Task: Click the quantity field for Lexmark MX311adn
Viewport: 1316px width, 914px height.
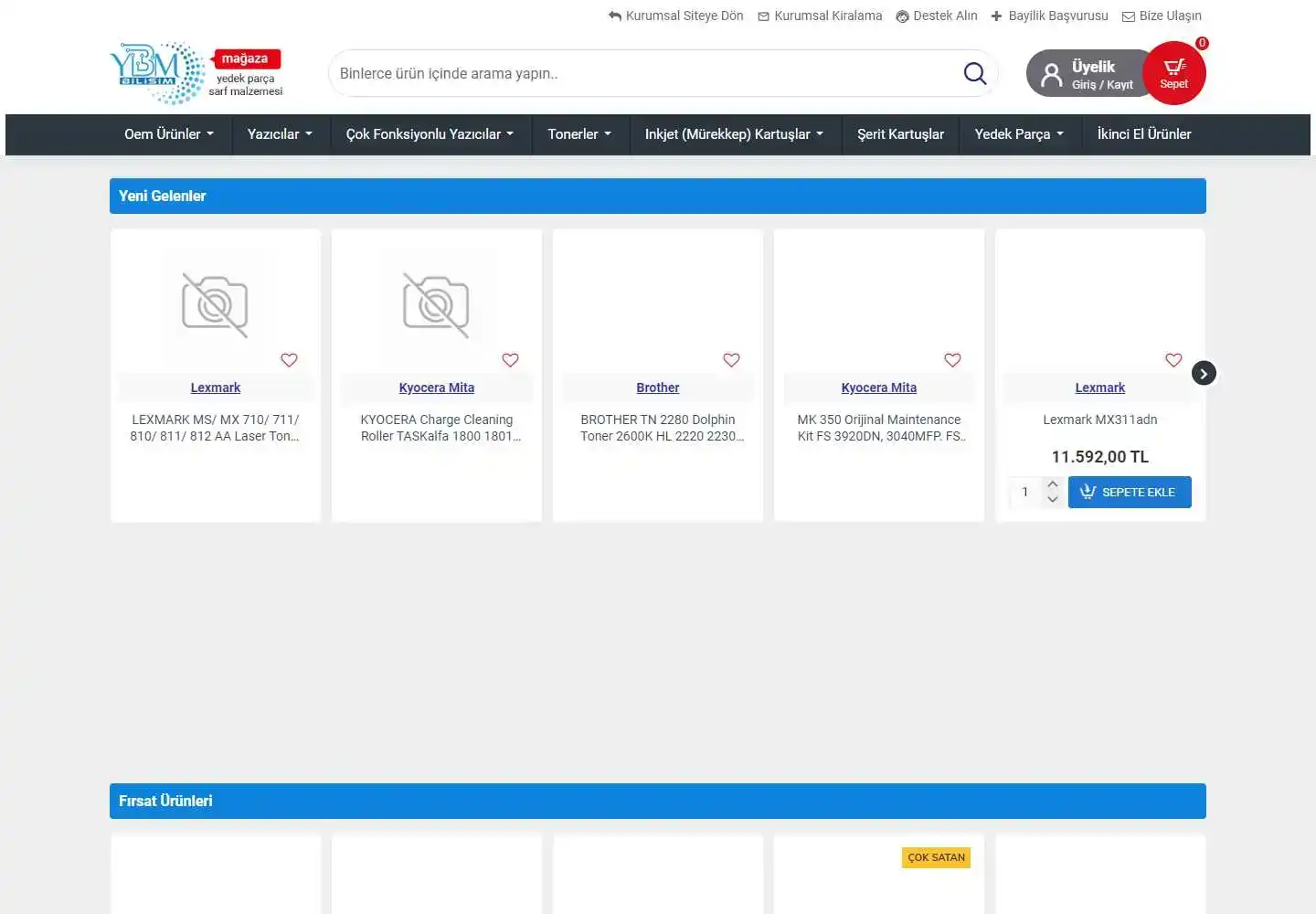Action: point(1025,492)
